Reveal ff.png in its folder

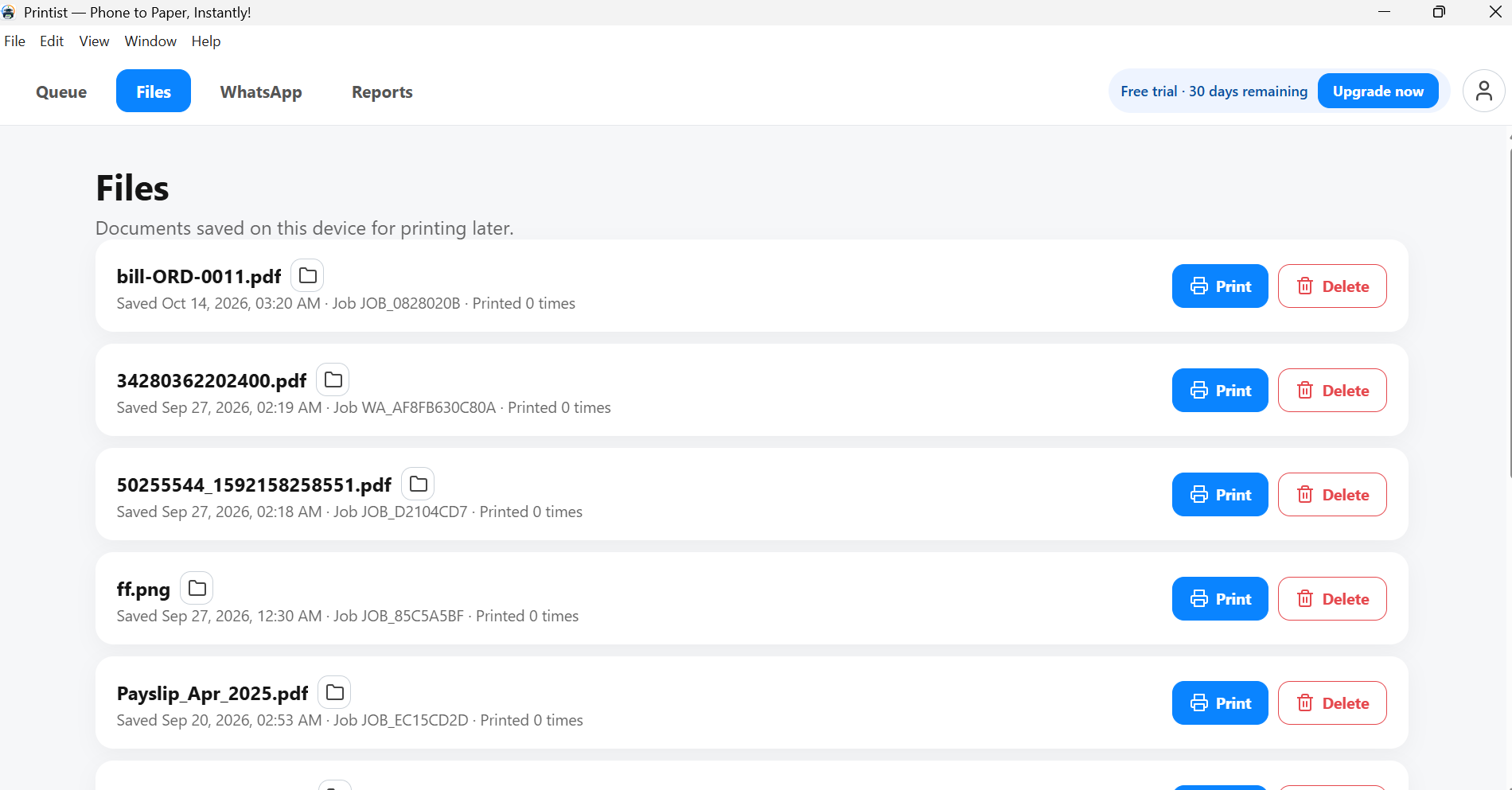[x=197, y=588]
